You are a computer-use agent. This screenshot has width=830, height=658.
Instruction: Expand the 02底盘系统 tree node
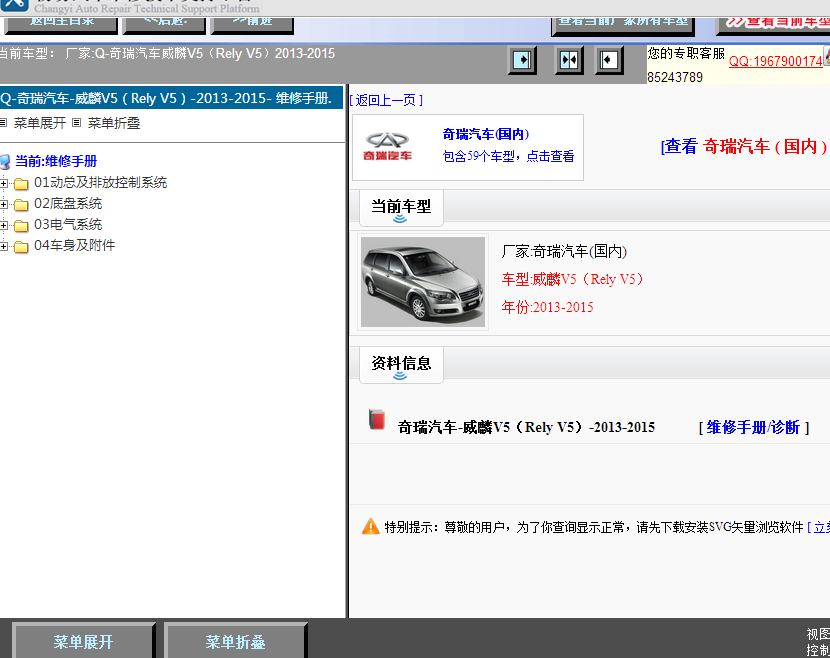(x=4, y=204)
